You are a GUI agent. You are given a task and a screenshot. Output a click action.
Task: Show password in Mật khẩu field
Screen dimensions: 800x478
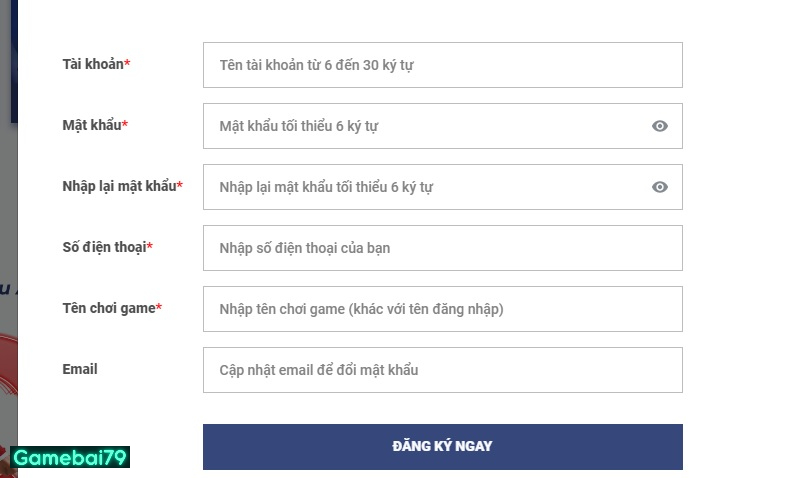659,126
